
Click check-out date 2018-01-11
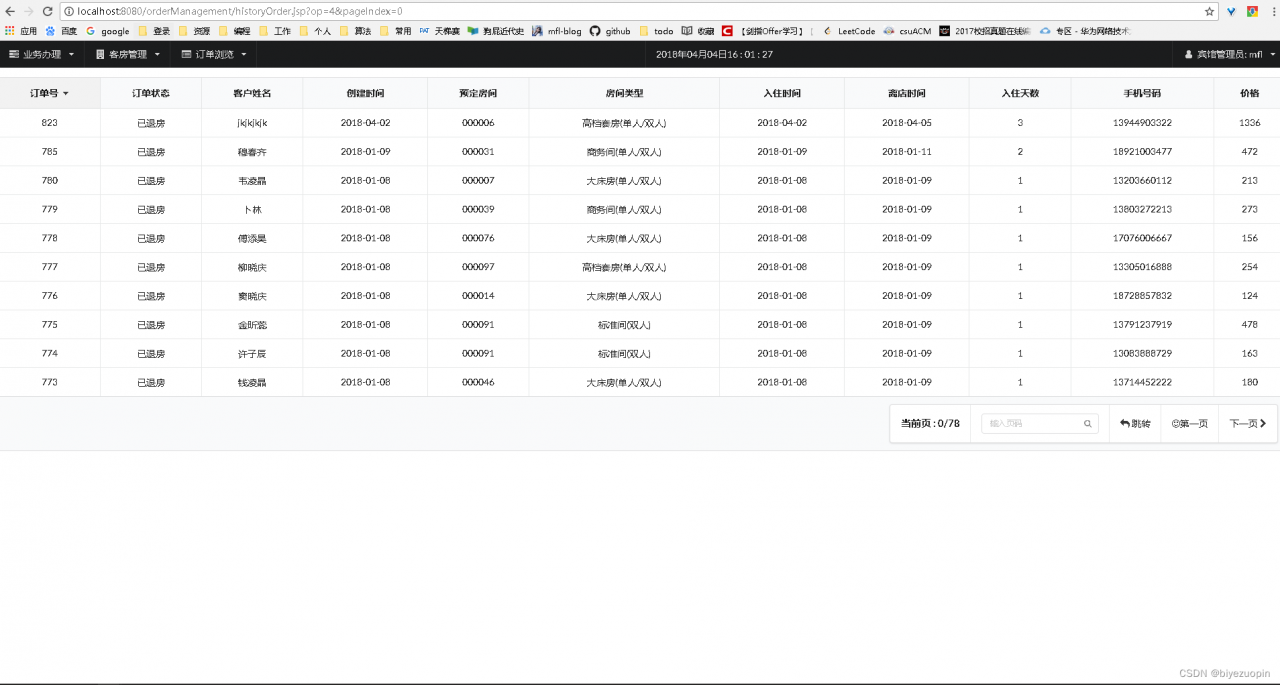pos(907,152)
